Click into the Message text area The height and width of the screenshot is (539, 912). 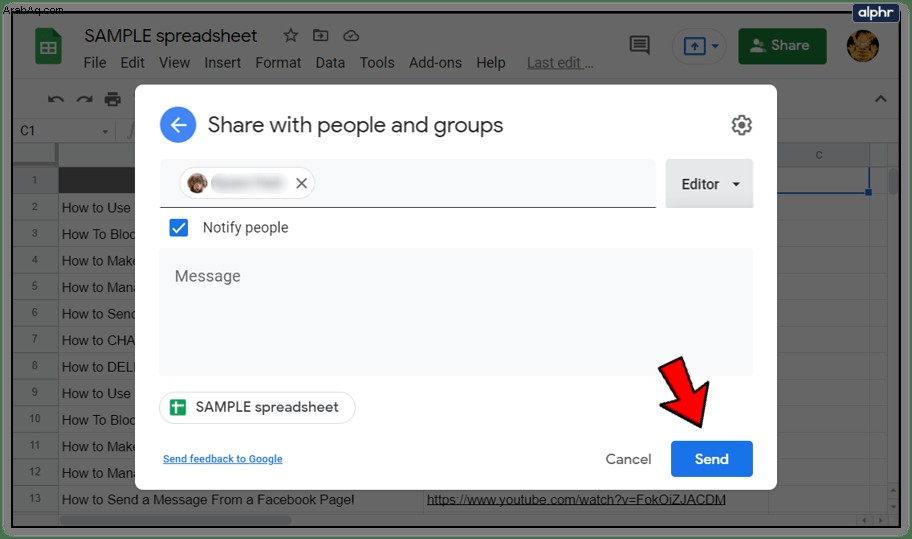tap(456, 312)
